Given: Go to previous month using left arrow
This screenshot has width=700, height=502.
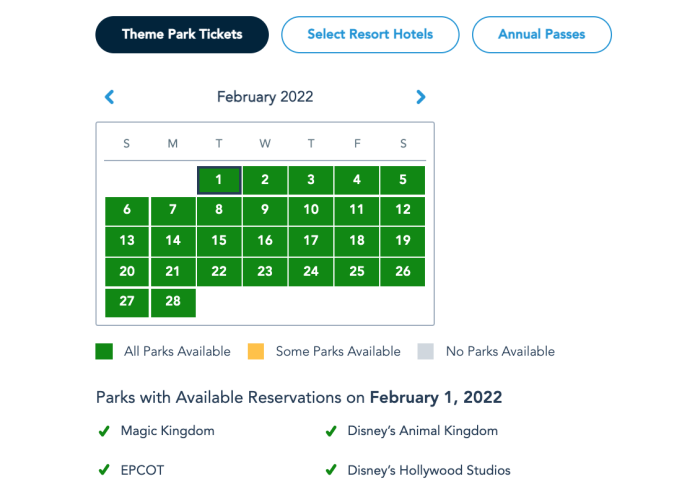Looking at the screenshot, I should pos(110,97).
